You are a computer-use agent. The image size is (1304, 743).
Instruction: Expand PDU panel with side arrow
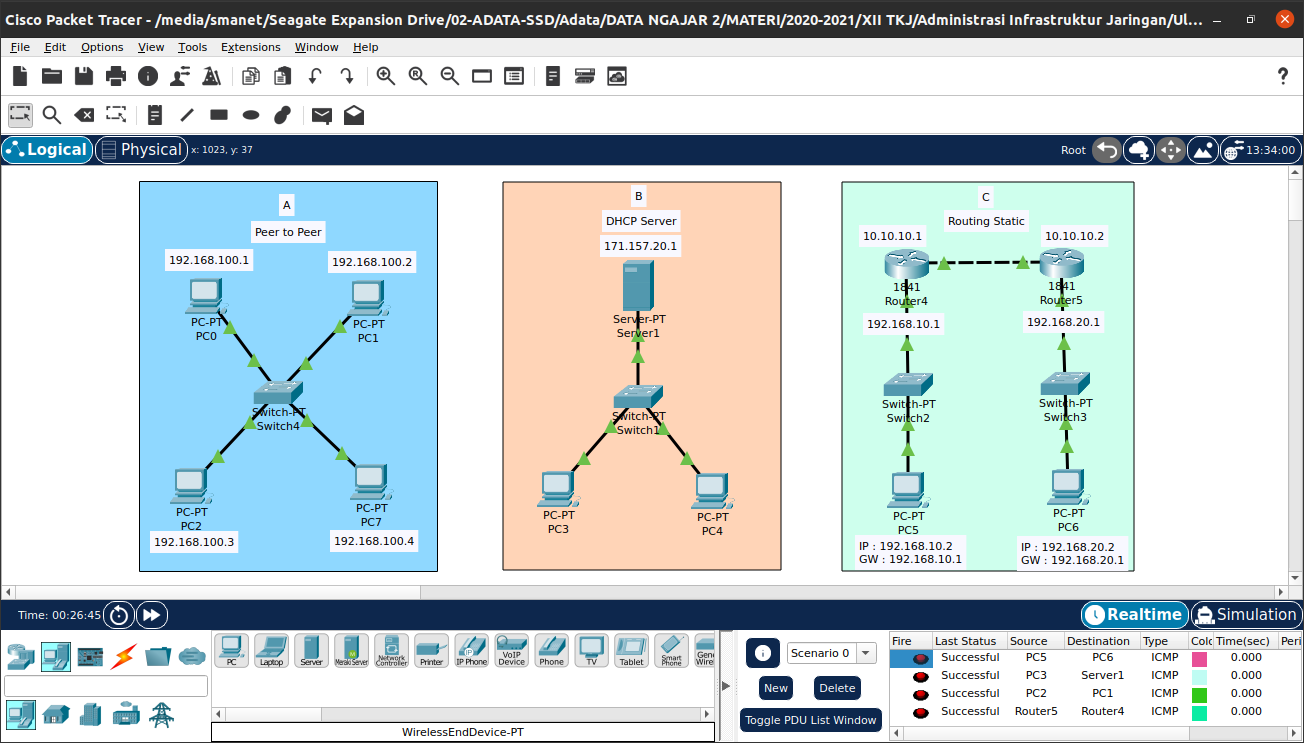point(726,685)
